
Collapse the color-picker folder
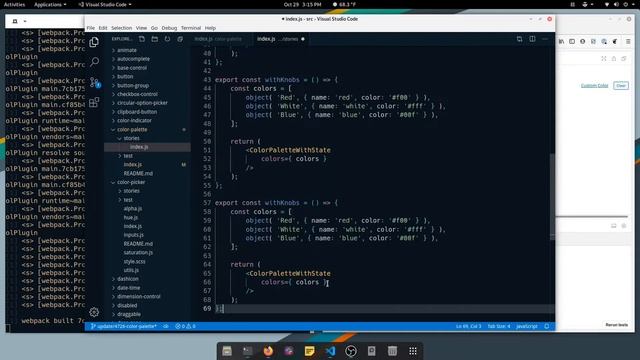click(x=131, y=182)
